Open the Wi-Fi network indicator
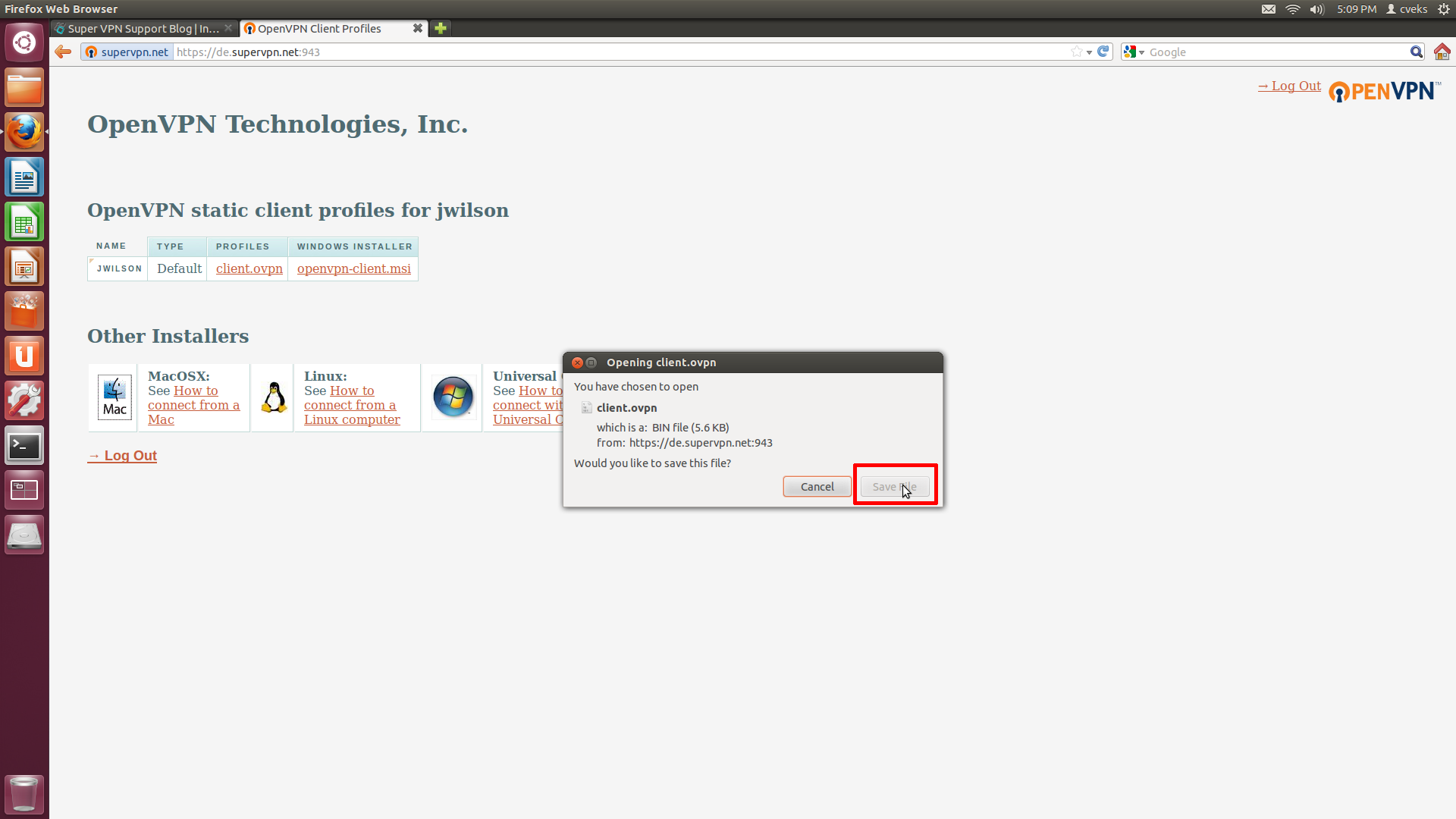 pos(1293,9)
